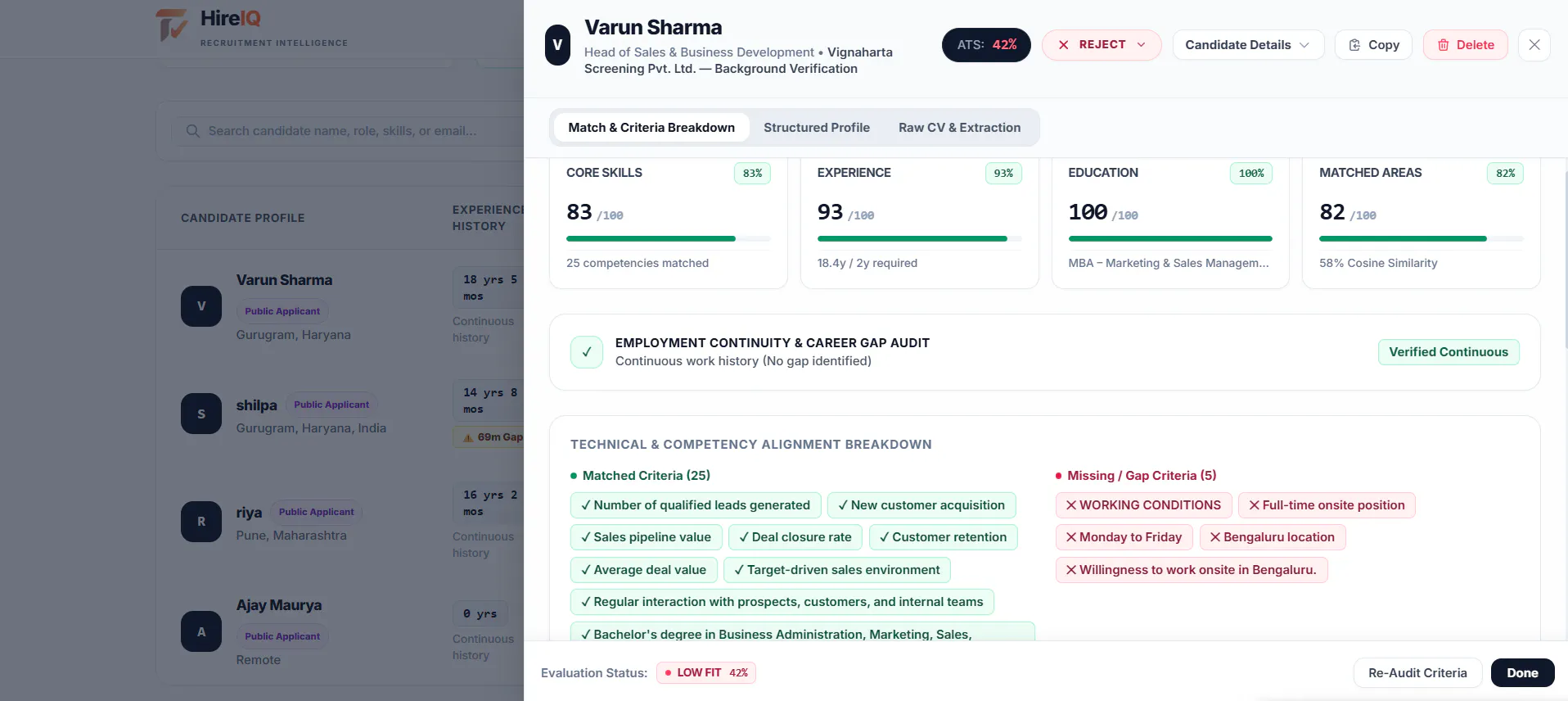Click Varun Sharma's V avatar in header
Viewport: 1568px width, 701px height.
tap(557, 45)
